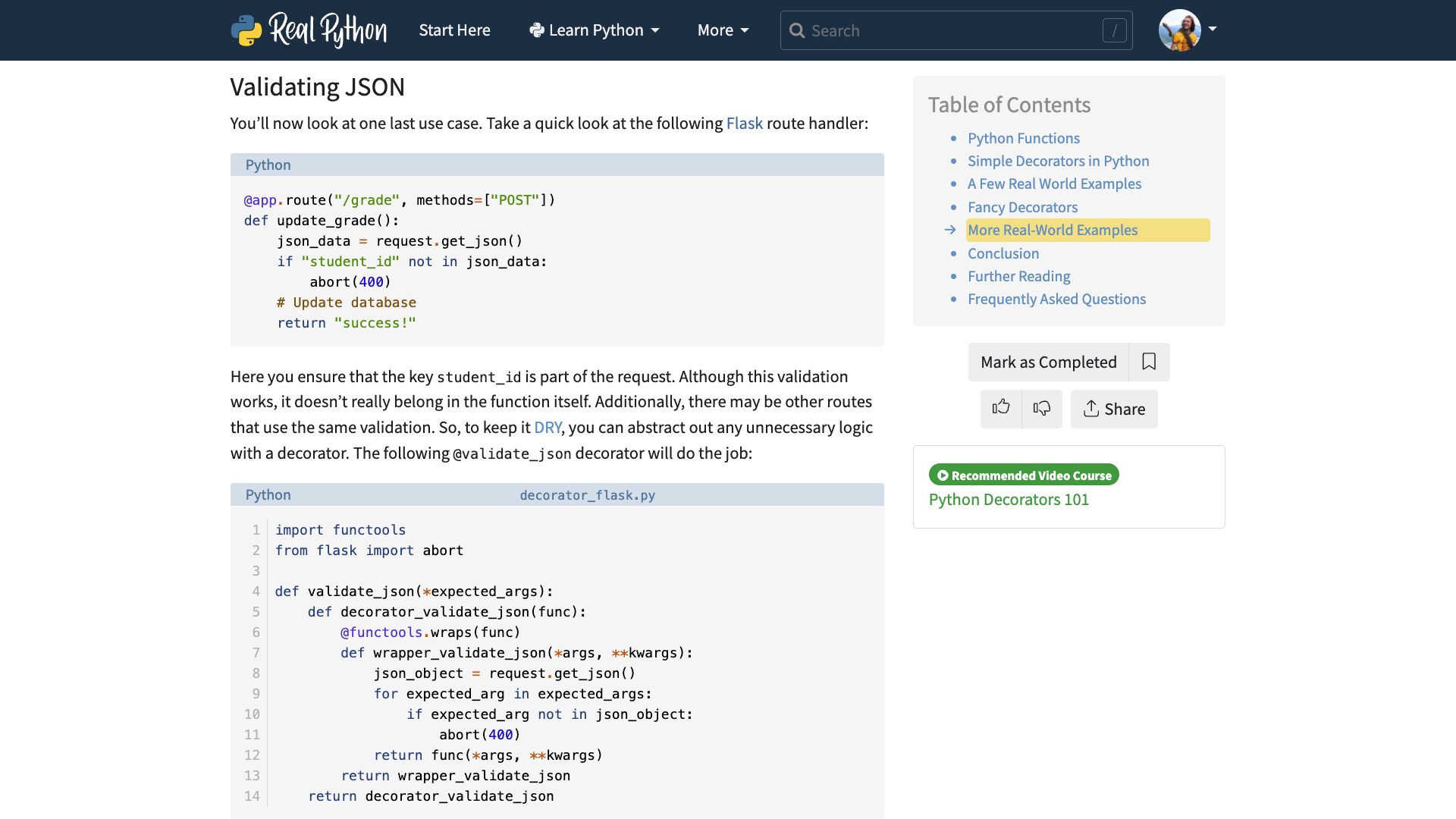Toggle Mark as Completed
The image size is (1456, 819).
point(1048,362)
